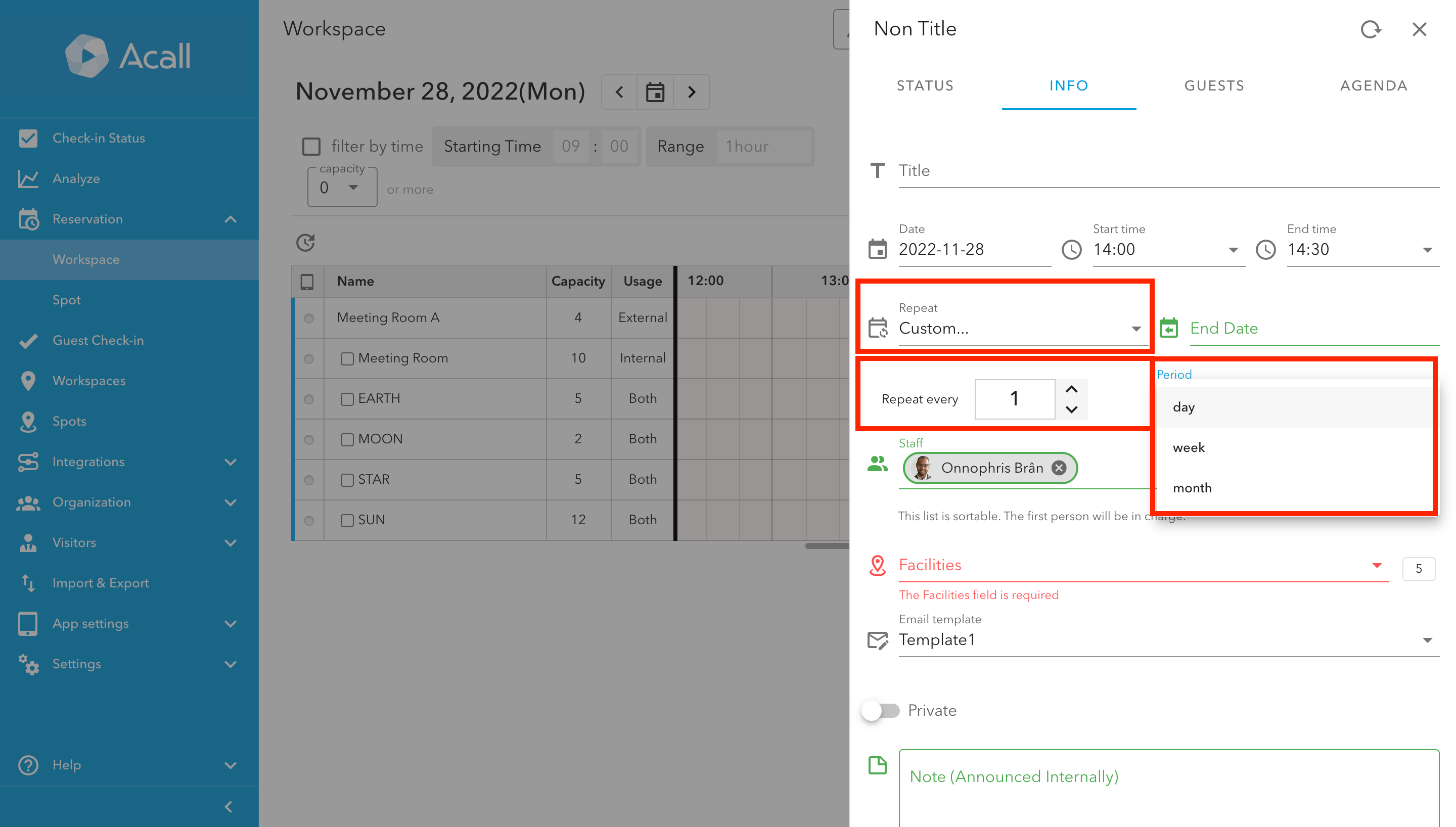The width and height of the screenshot is (1456, 827).
Task: Click the Guest Check-in sidebar icon
Action: point(28,340)
